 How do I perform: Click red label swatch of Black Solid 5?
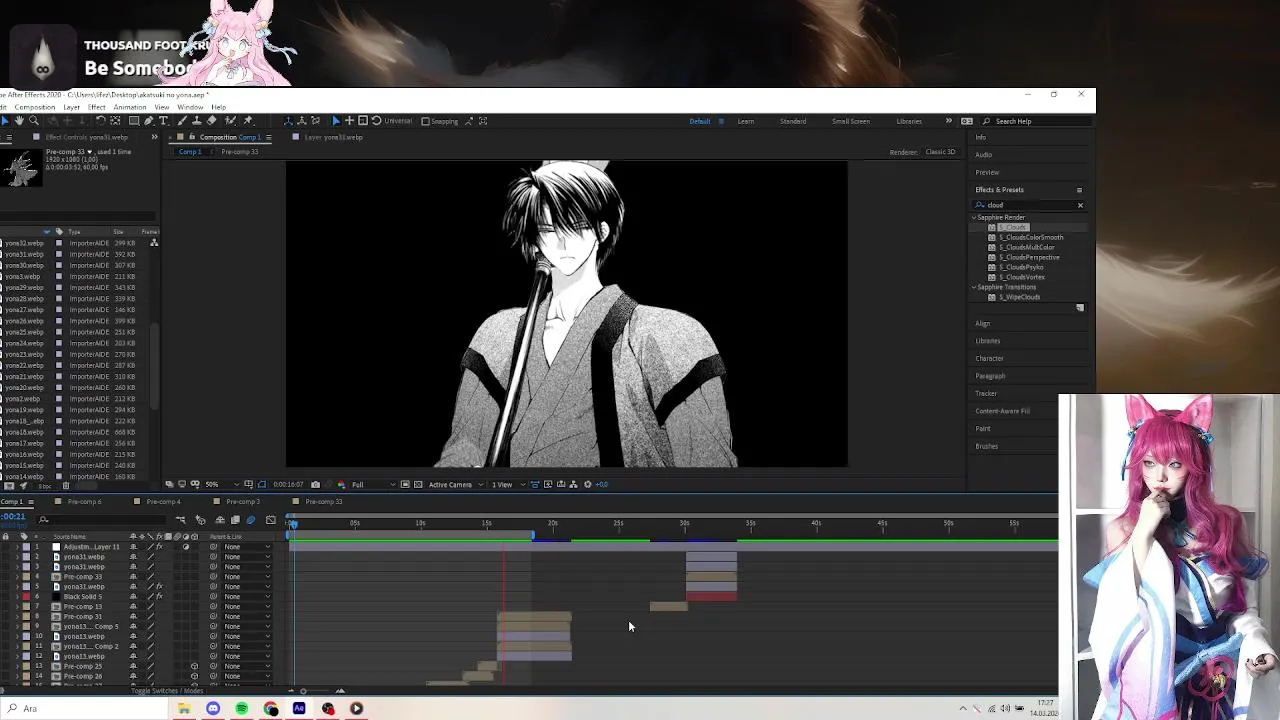point(26,596)
